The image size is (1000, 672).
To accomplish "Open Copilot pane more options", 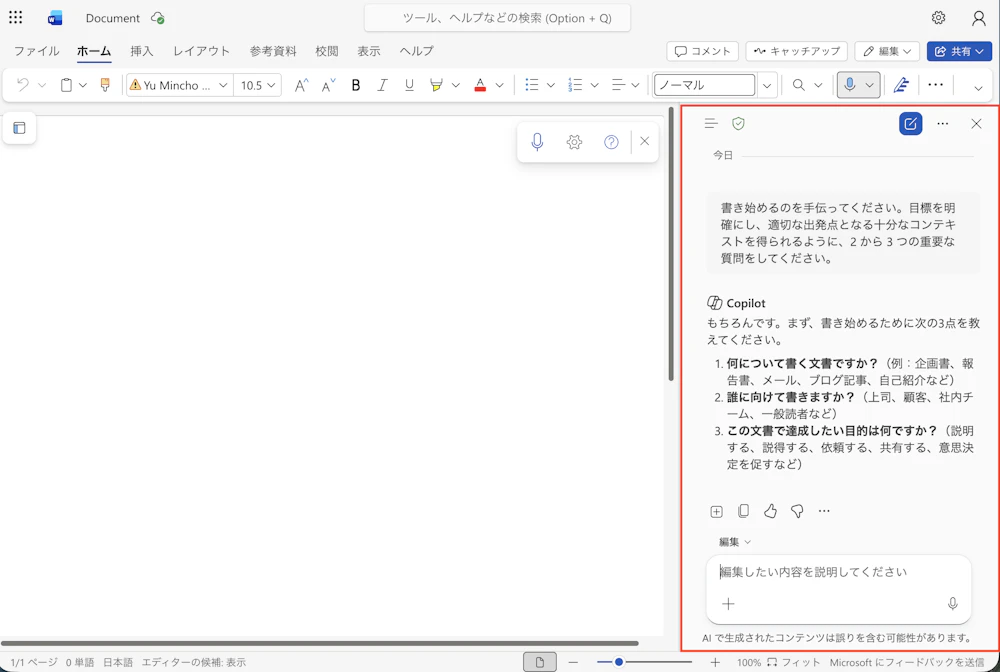I will pos(943,124).
